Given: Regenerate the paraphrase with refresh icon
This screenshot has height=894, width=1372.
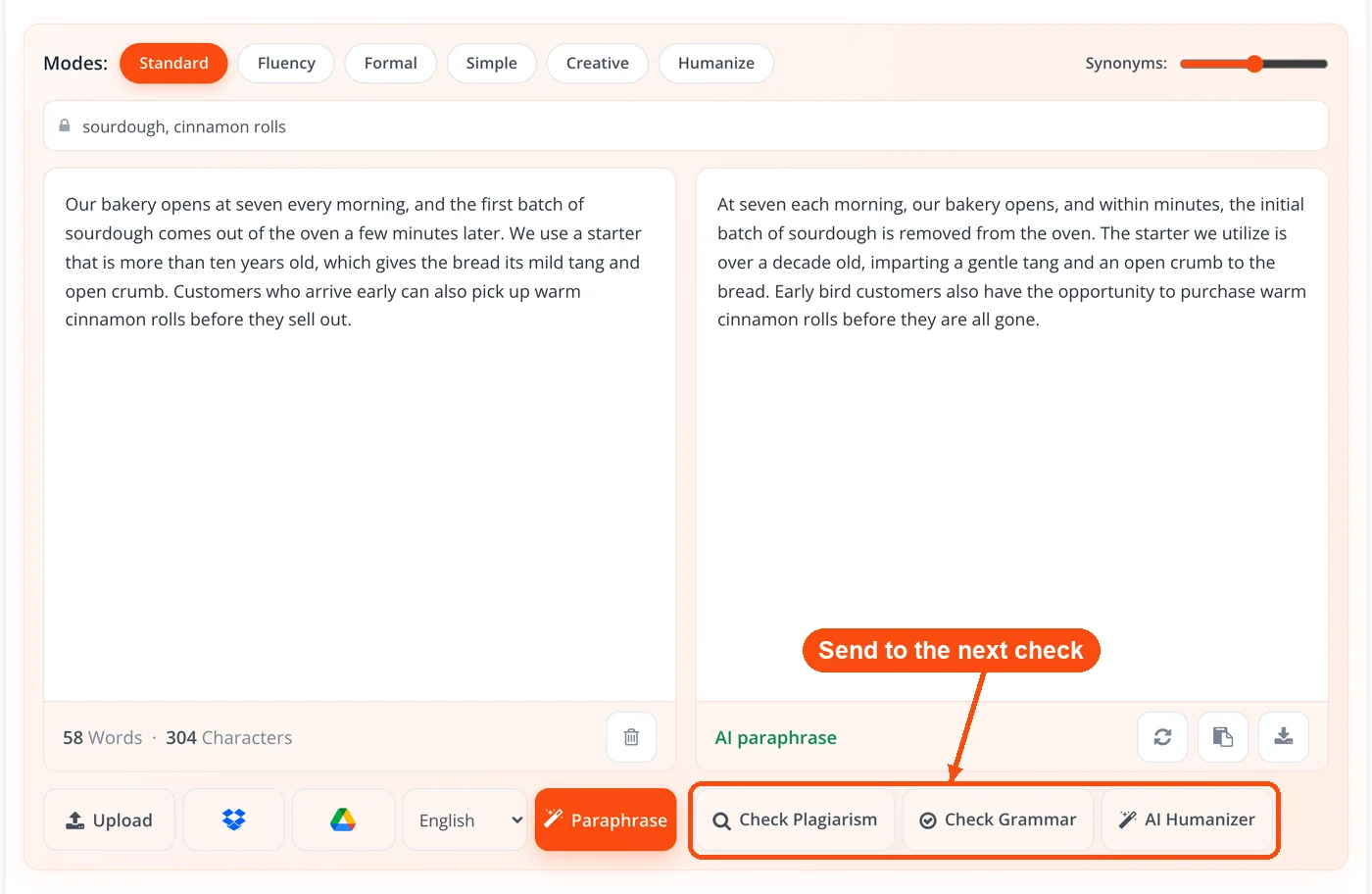Looking at the screenshot, I should tap(1162, 737).
